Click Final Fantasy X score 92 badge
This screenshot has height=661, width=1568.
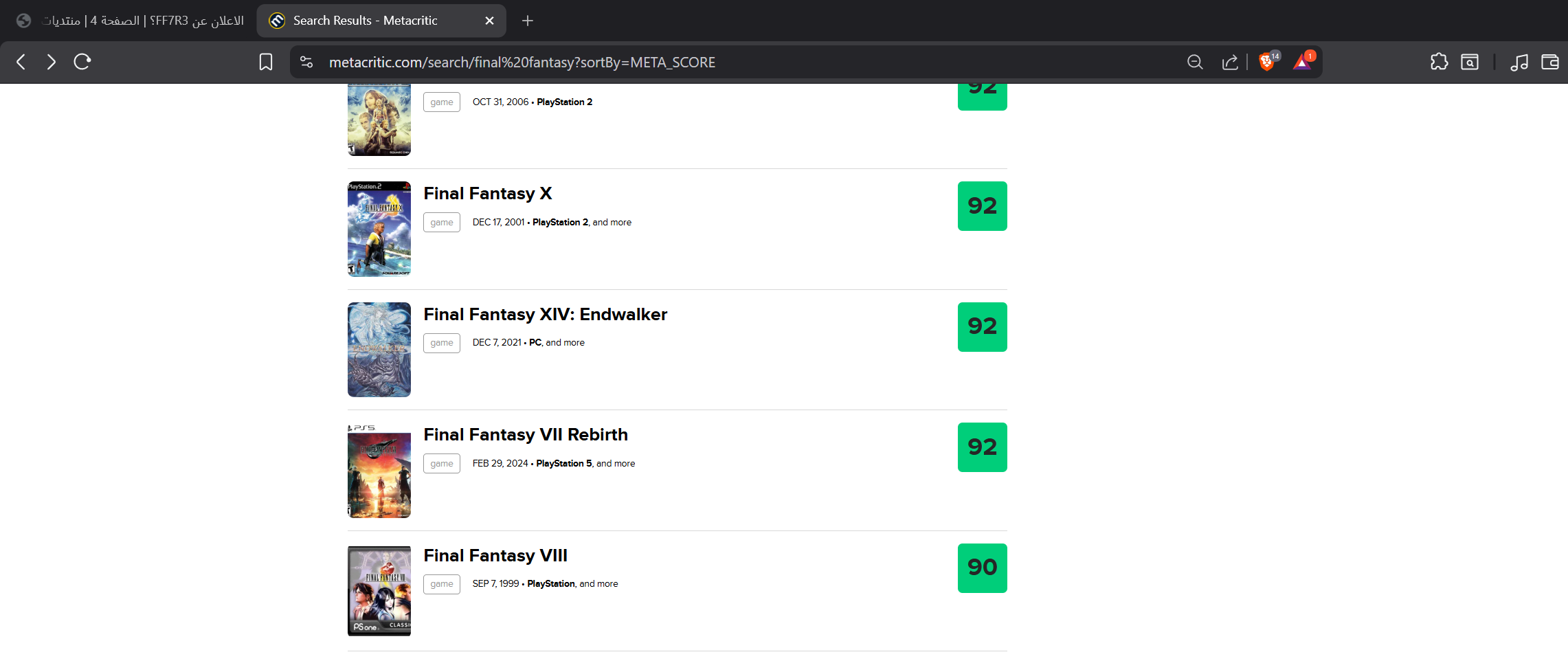click(983, 206)
